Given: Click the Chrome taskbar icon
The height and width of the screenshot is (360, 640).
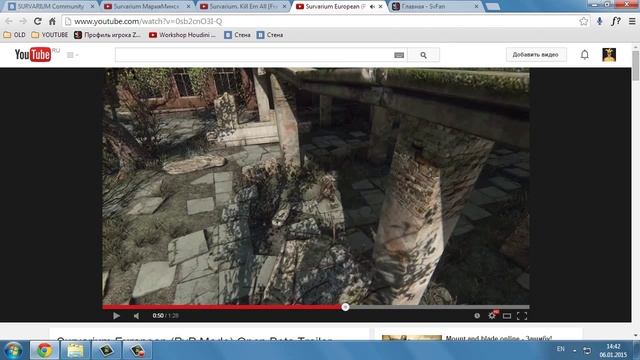Looking at the screenshot, I should pyautogui.click(x=44, y=350).
